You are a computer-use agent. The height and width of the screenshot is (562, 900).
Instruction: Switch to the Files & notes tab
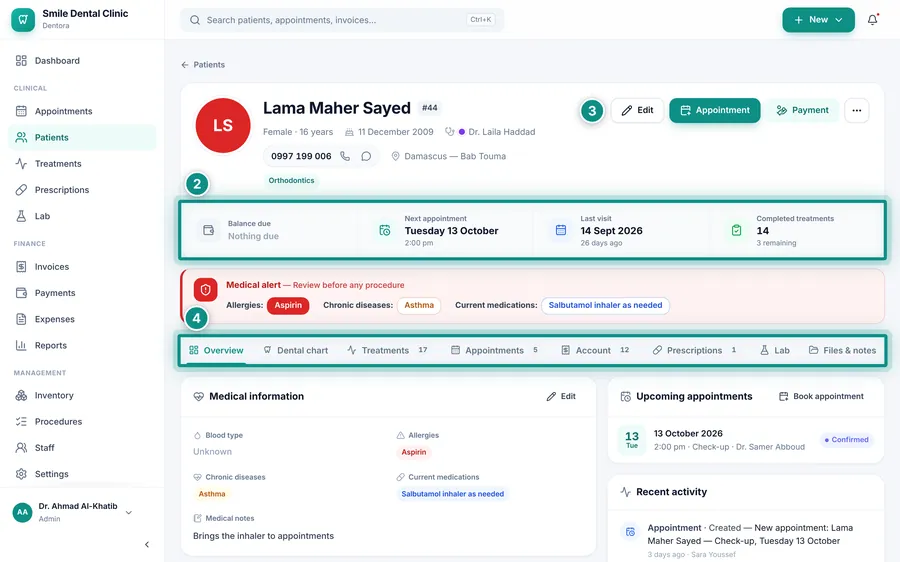click(843, 350)
